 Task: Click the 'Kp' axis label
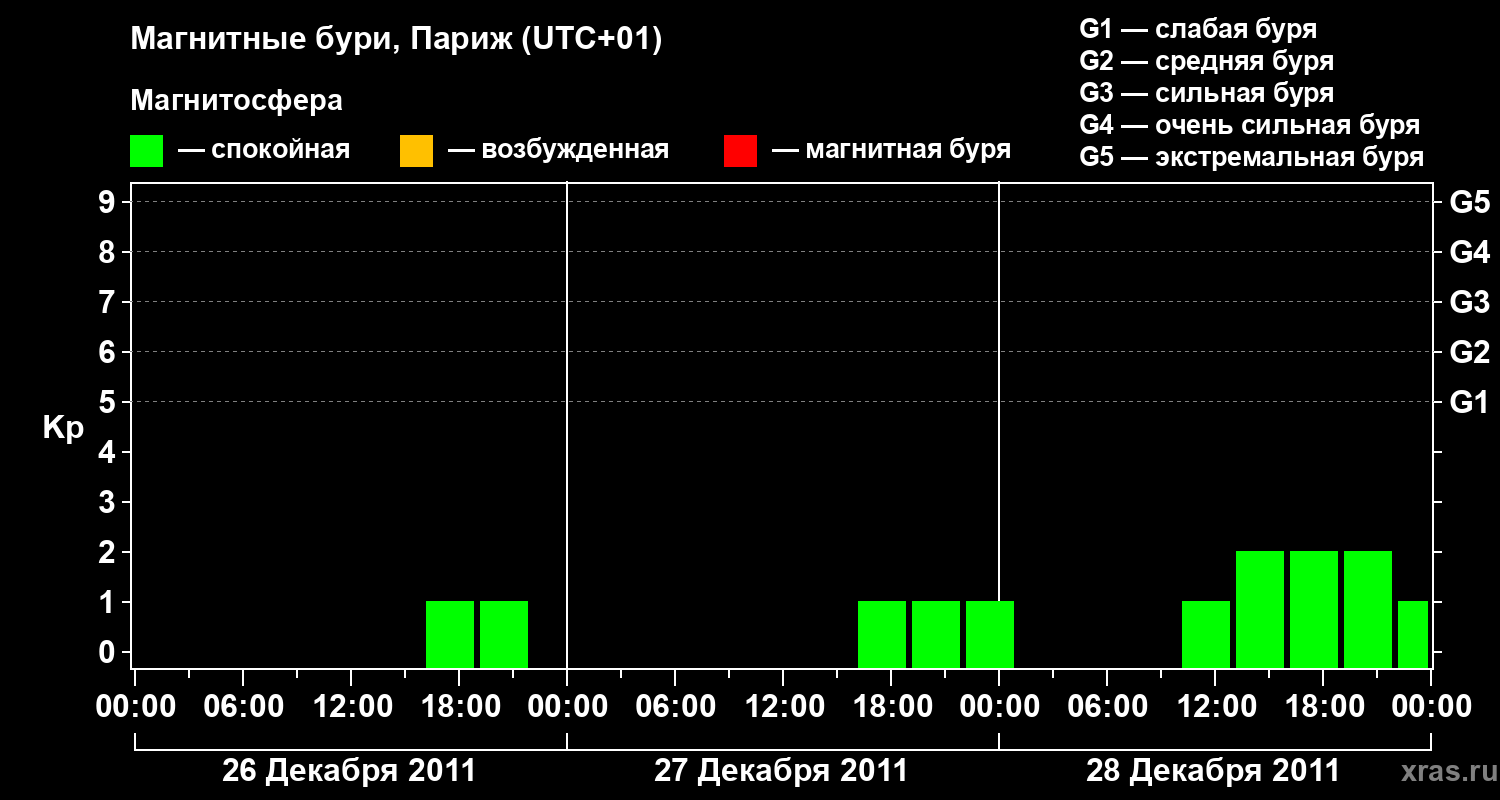point(63,428)
